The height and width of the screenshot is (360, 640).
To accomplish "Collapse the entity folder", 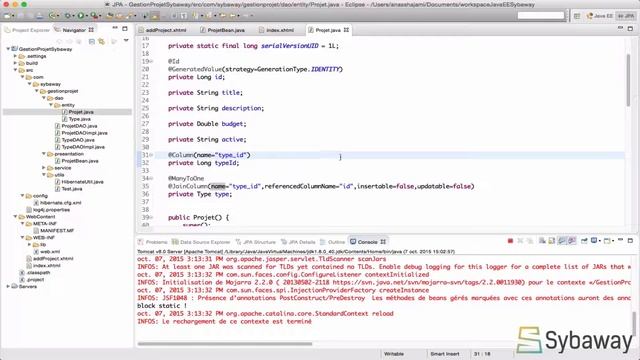I will click(51, 105).
